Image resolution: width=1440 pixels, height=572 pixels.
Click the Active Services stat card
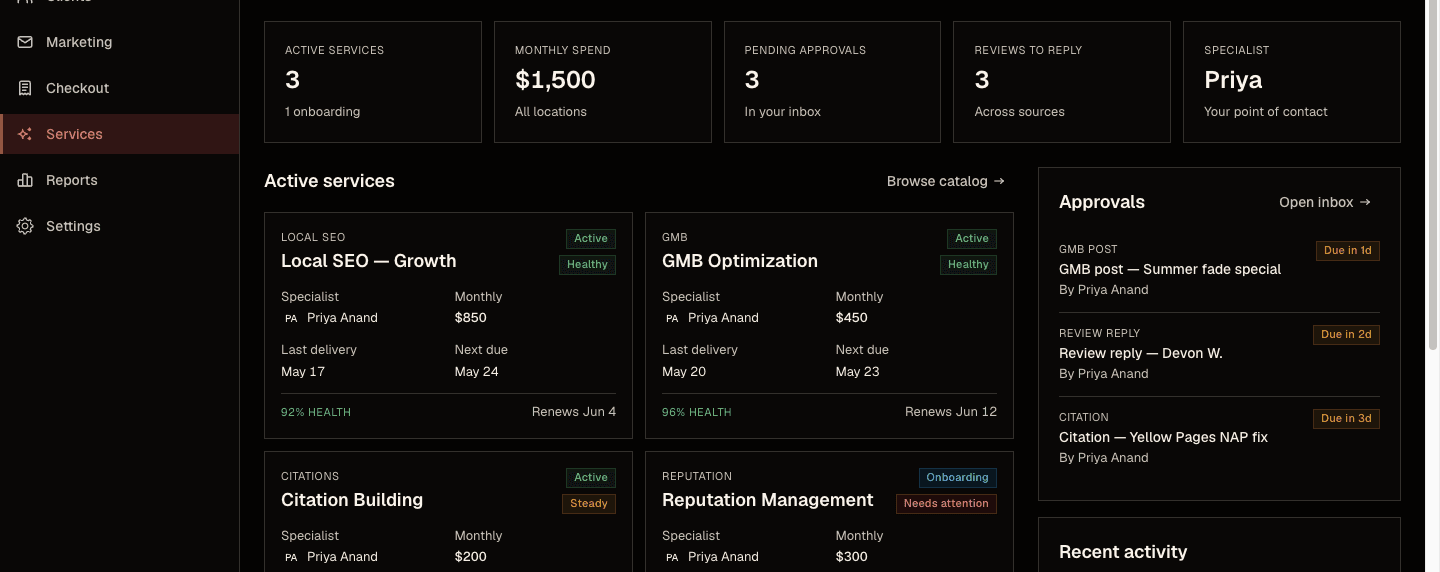[373, 82]
